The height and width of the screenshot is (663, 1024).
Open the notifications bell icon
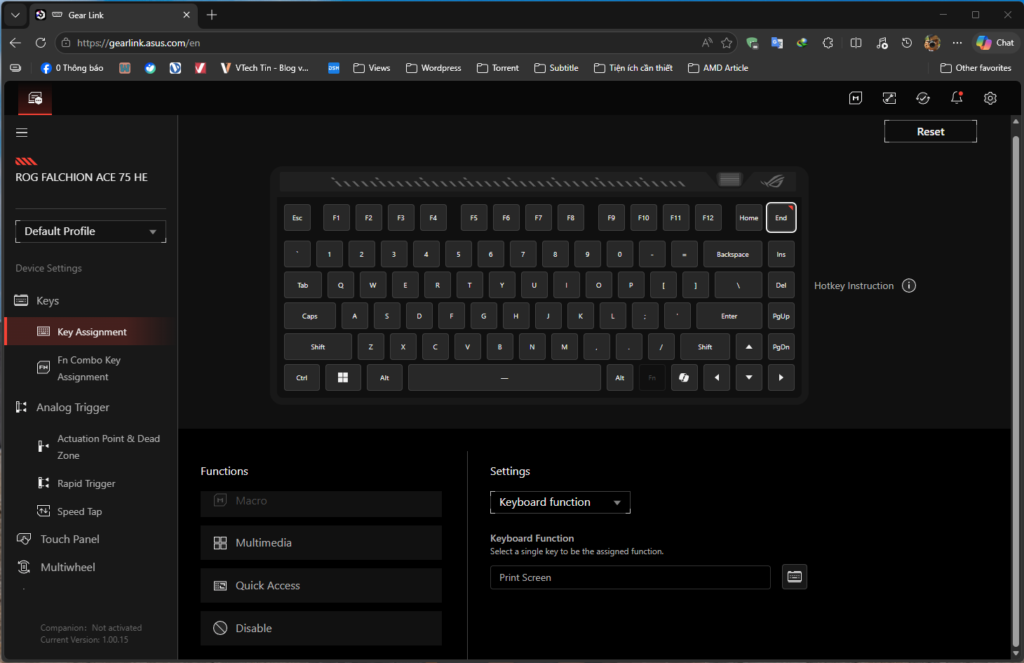(x=957, y=98)
